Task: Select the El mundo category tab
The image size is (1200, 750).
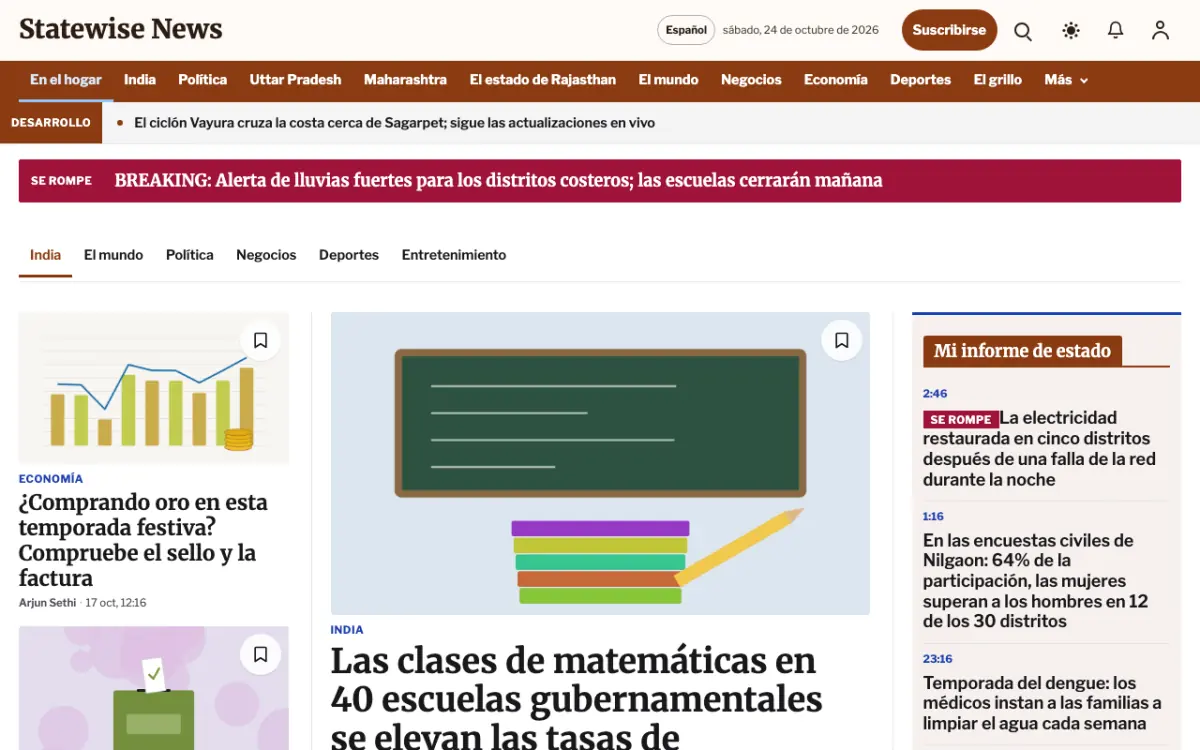Action: point(113,255)
